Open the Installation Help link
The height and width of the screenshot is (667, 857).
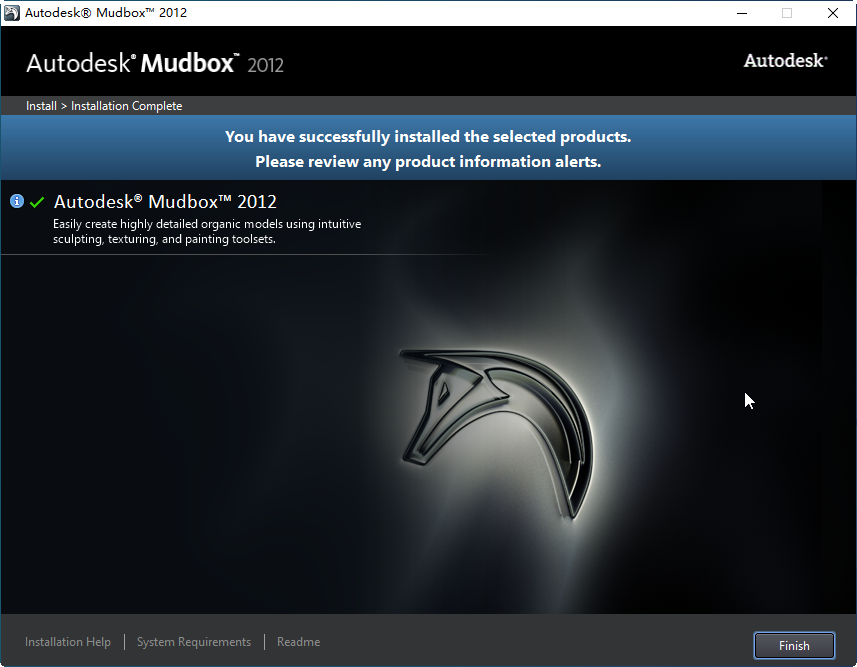tap(68, 642)
